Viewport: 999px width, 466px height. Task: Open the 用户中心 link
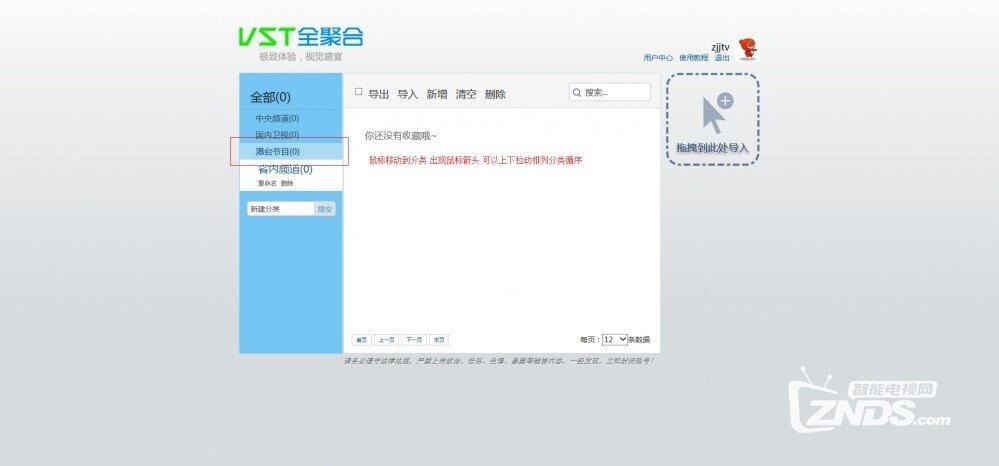[x=658, y=58]
